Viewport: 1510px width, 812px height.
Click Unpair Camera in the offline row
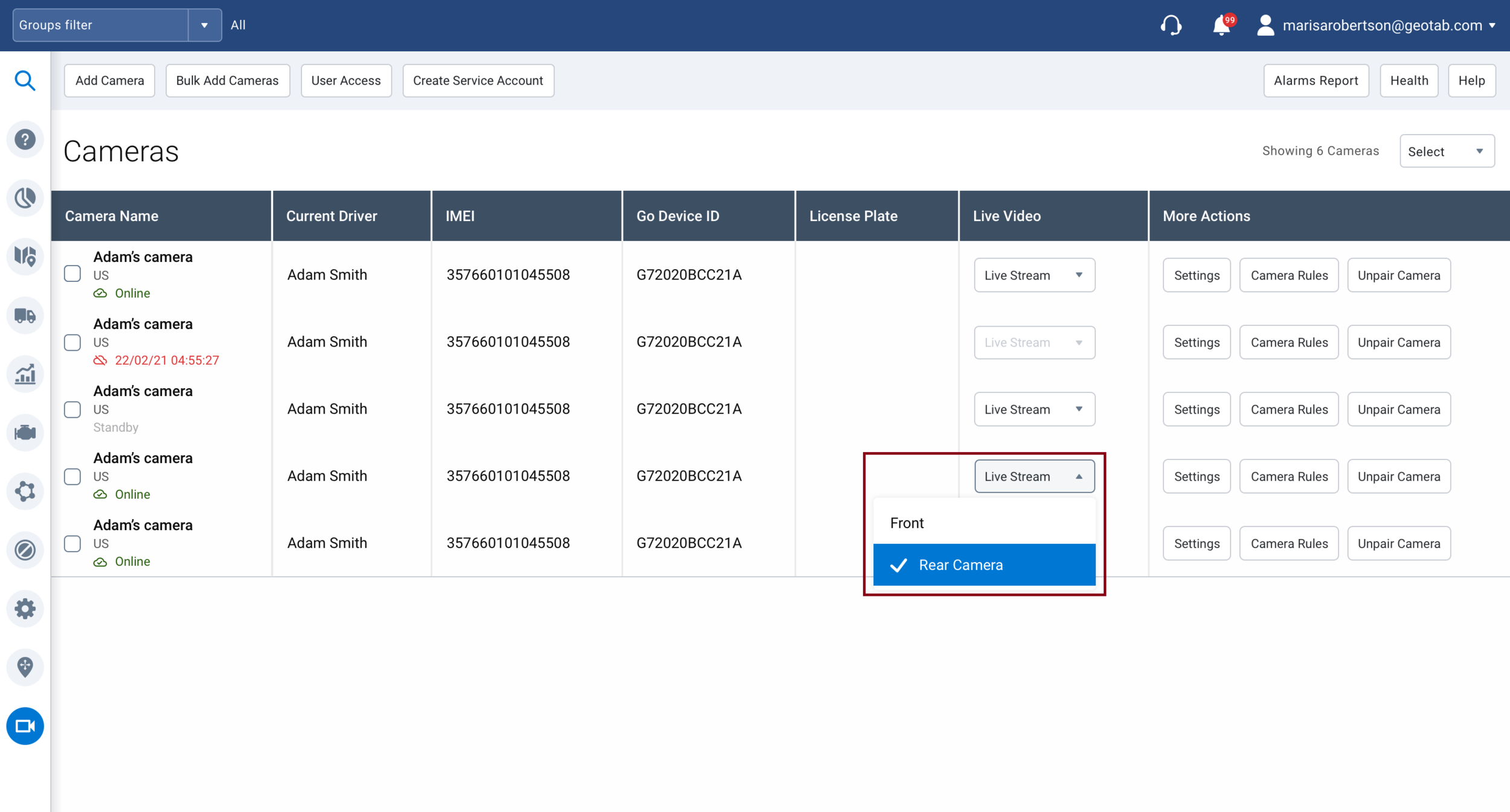pyautogui.click(x=1399, y=342)
